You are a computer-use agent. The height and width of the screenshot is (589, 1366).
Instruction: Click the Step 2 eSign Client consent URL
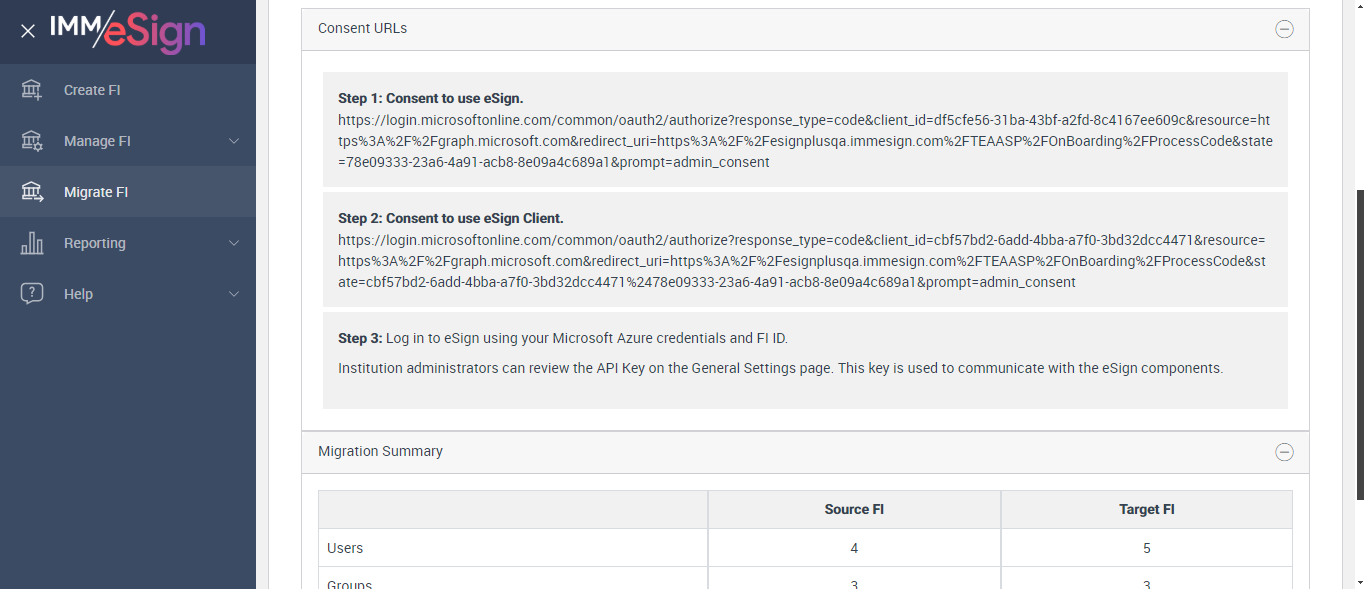[x=805, y=261]
